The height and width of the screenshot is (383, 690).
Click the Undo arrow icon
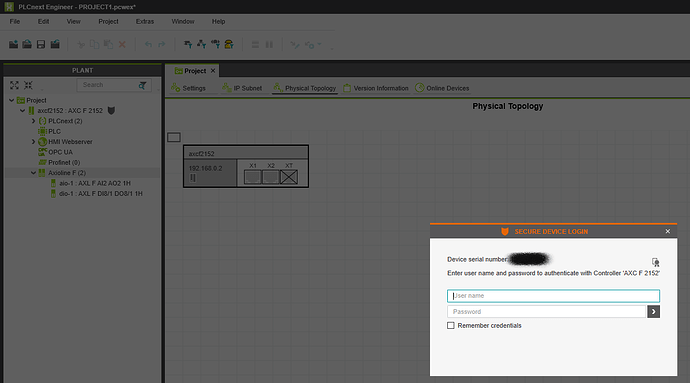[148, 44]
